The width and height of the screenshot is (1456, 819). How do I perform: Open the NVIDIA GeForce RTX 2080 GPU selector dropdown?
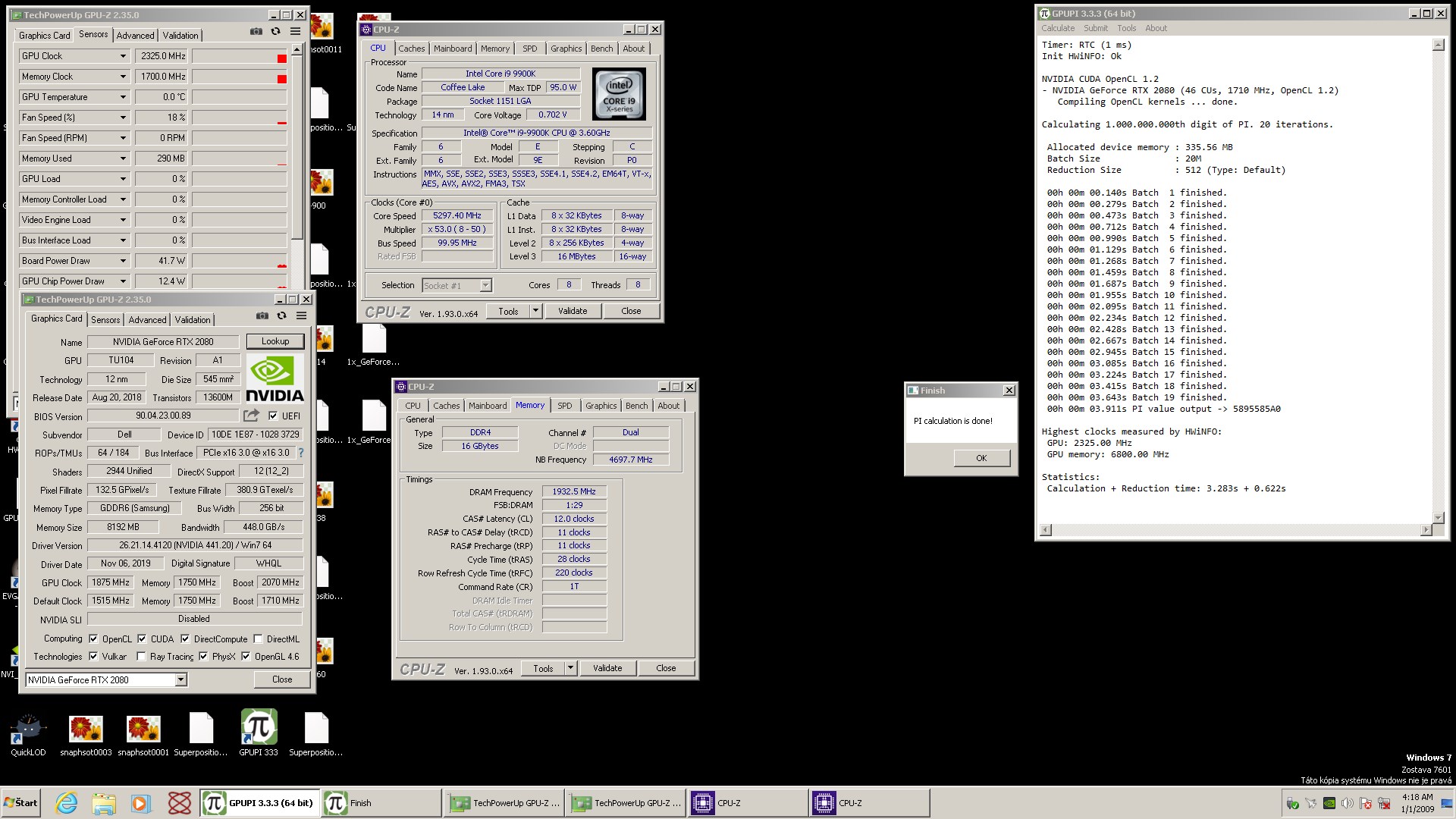(x=180, y=679)
